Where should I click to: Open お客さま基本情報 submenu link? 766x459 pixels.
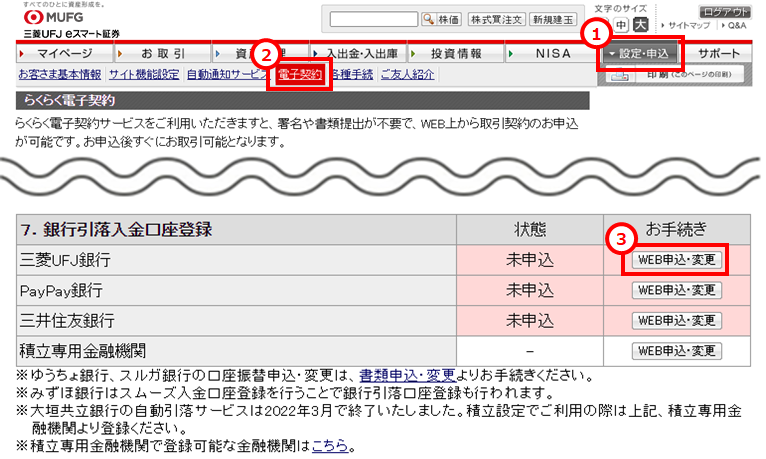coord(60,74)
